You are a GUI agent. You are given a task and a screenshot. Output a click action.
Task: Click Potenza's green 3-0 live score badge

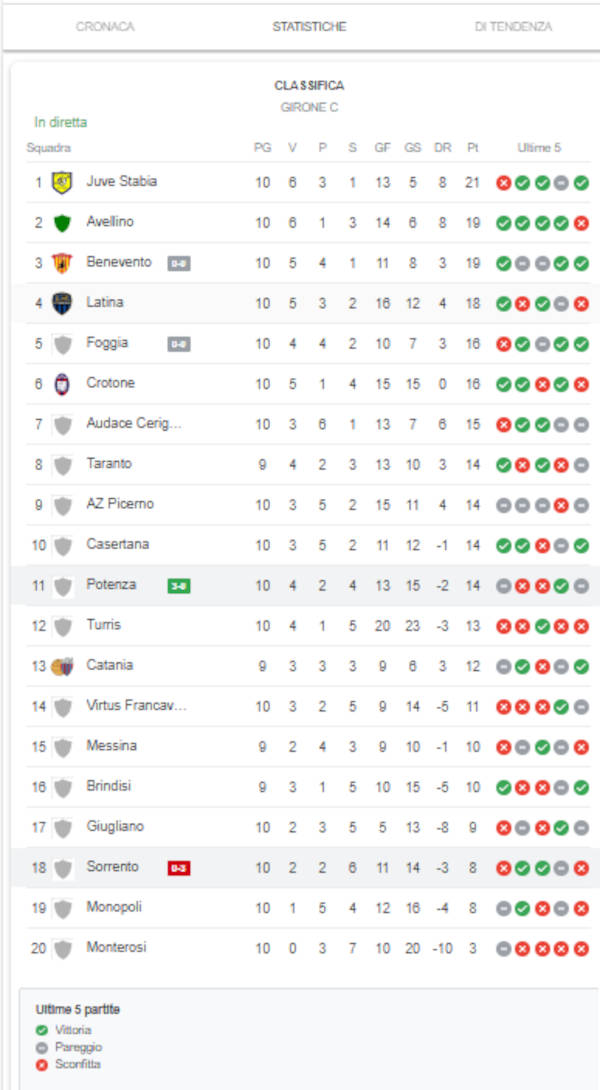click(178, 586)
